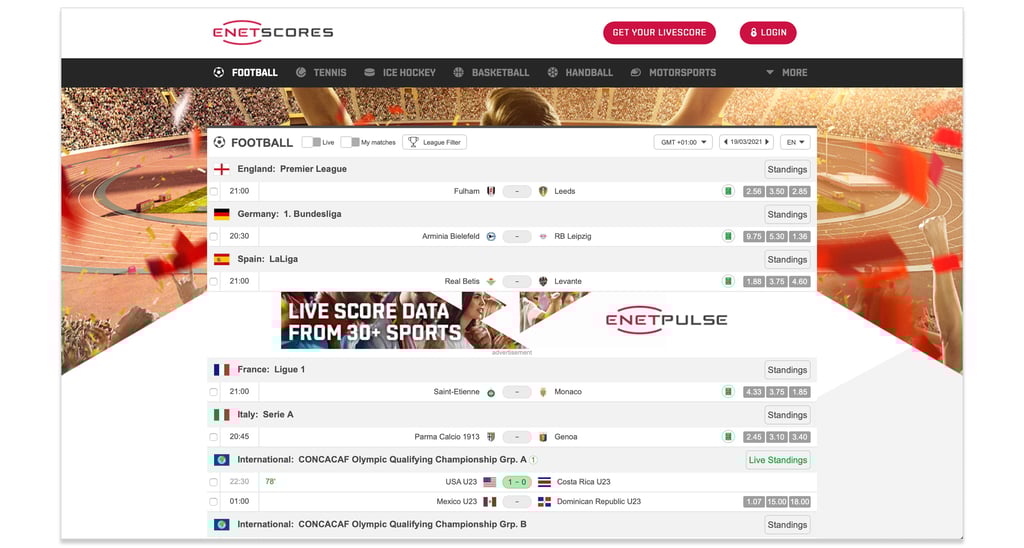The width and height of the screenshot is (1024, 548).
Task: Click green icon in Bielefeld row
Action: tap(728, 236)
